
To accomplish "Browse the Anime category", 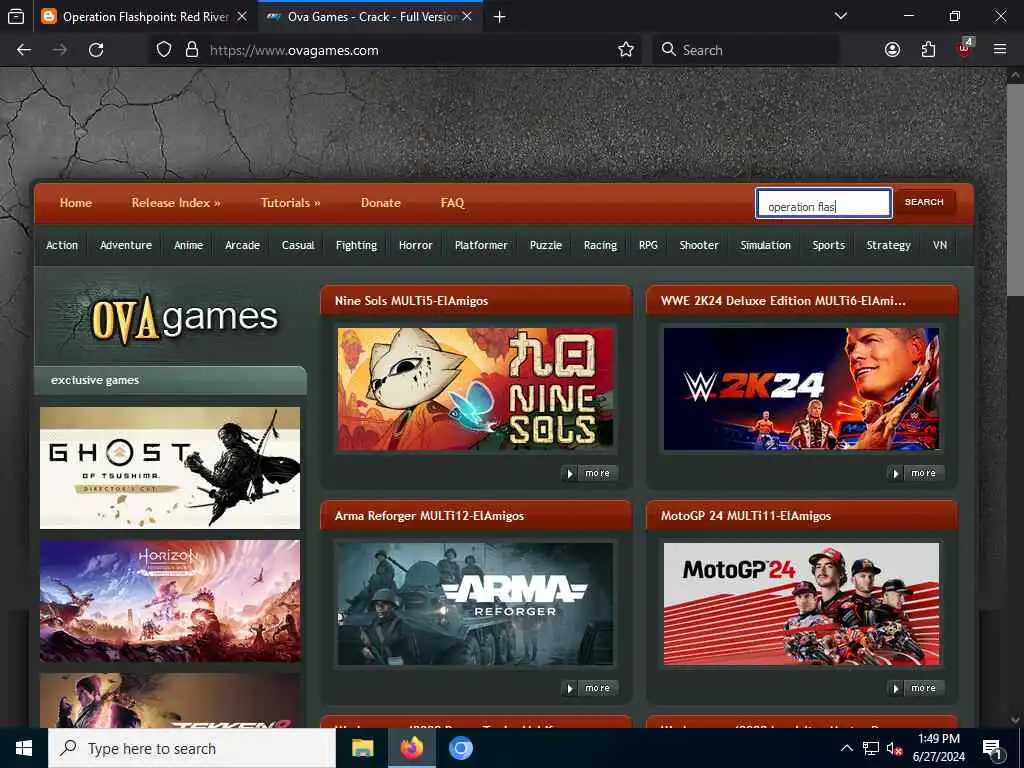I will [189, 246].
